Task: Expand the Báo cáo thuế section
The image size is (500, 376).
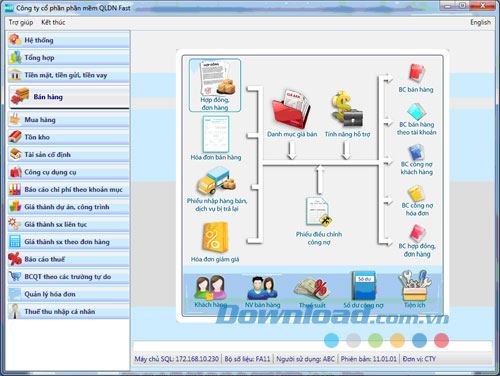Action: 68,259
